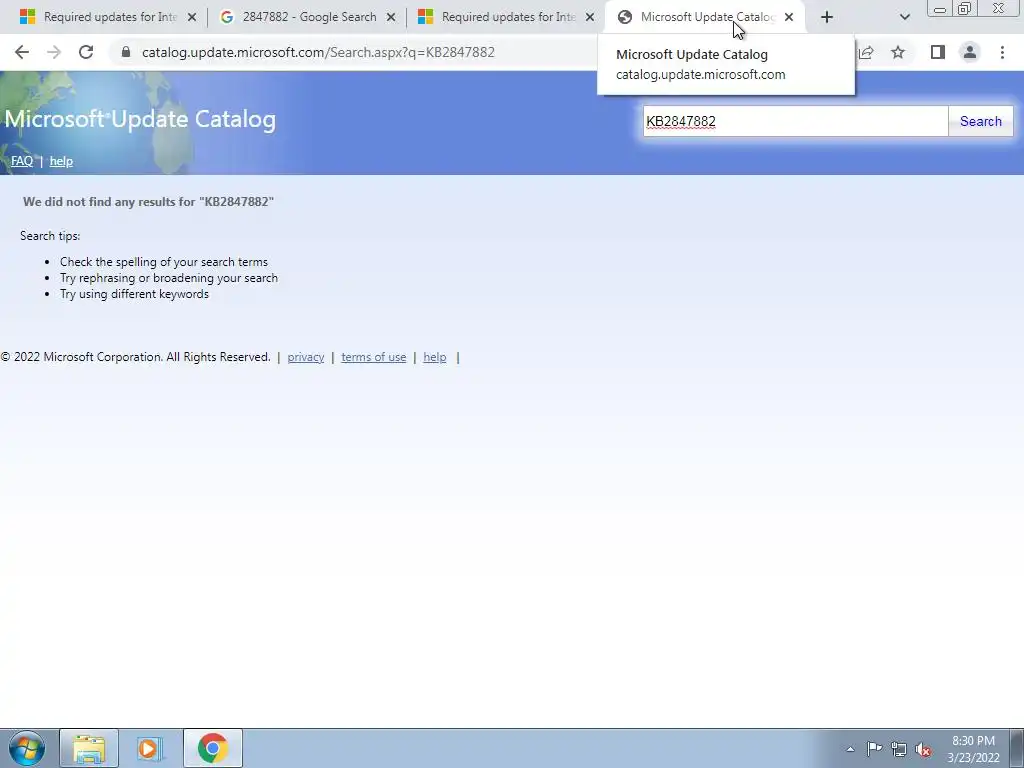Click the Chrome taskbar icon

coord(212,748)
